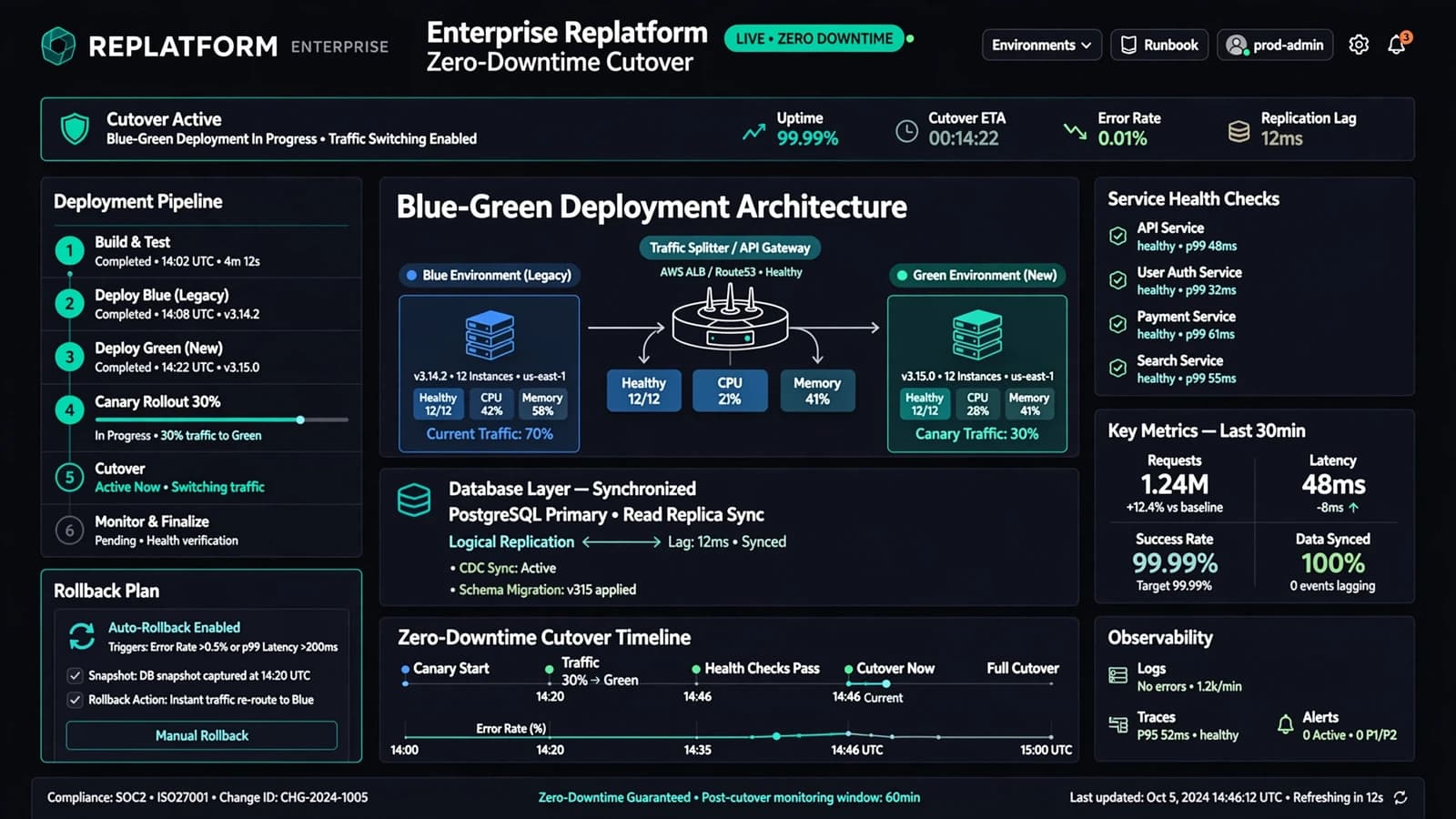Select the Cutover pipeline step
1456x819 pixels.
(x=202, y=477)
